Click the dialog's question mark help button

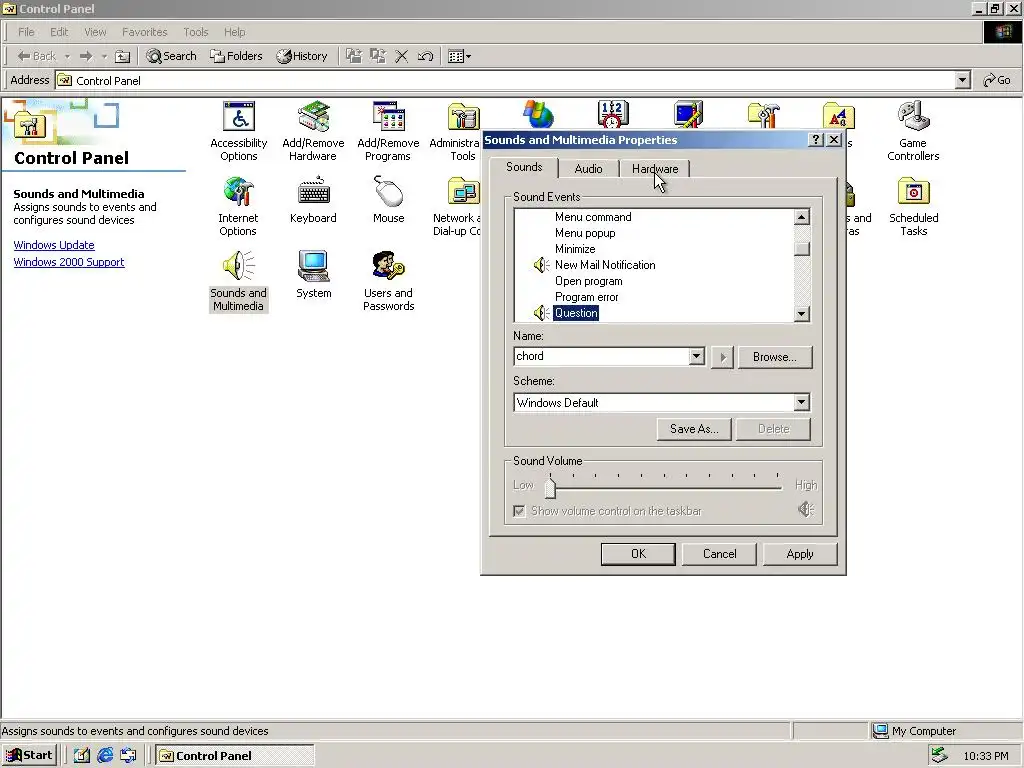816,140
